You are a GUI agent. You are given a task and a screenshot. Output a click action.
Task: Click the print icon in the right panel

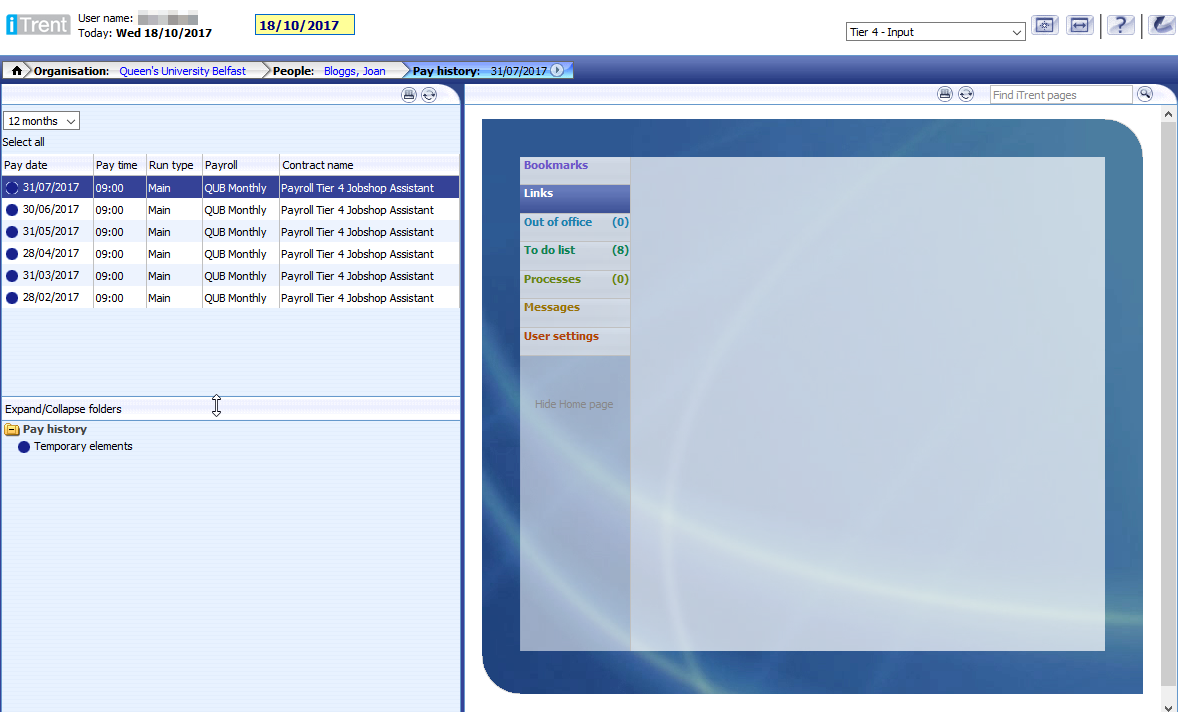945,94
